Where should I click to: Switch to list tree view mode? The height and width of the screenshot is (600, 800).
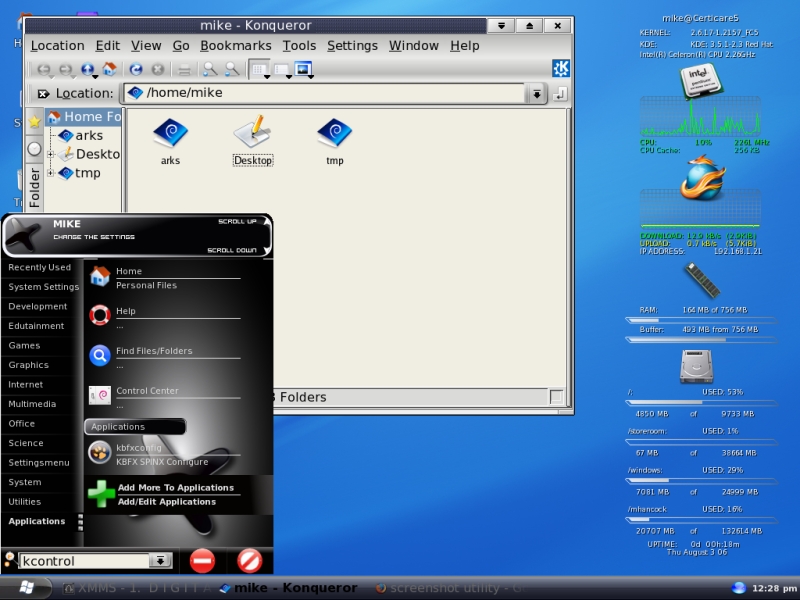click(x=282, y=69)
